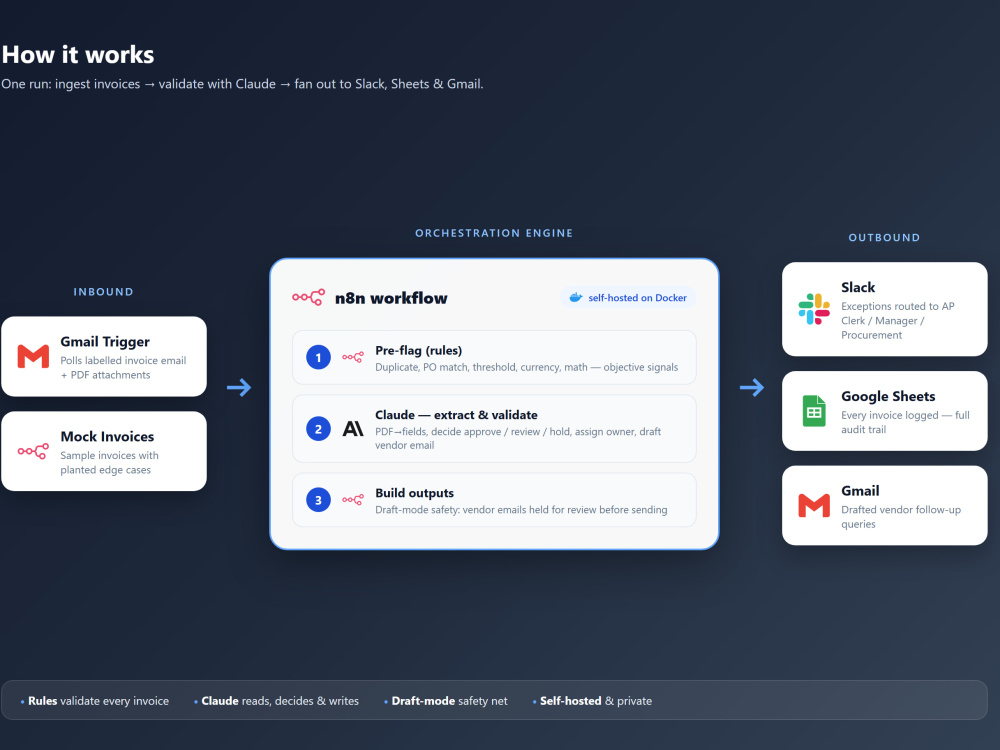Click the step 2 number badge

(x=318, y=429)
